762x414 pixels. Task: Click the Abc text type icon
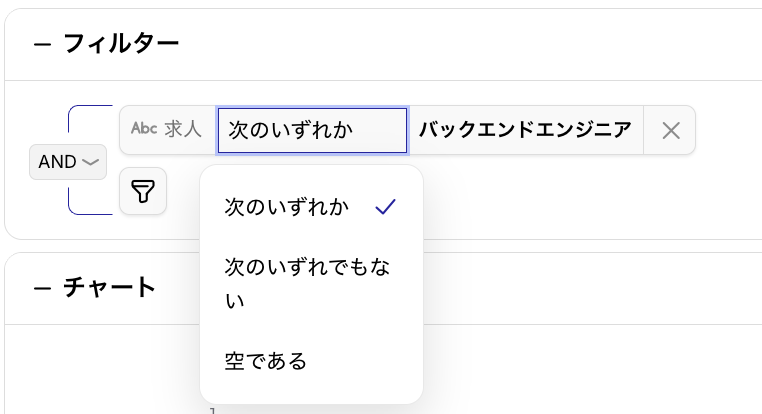145,129
